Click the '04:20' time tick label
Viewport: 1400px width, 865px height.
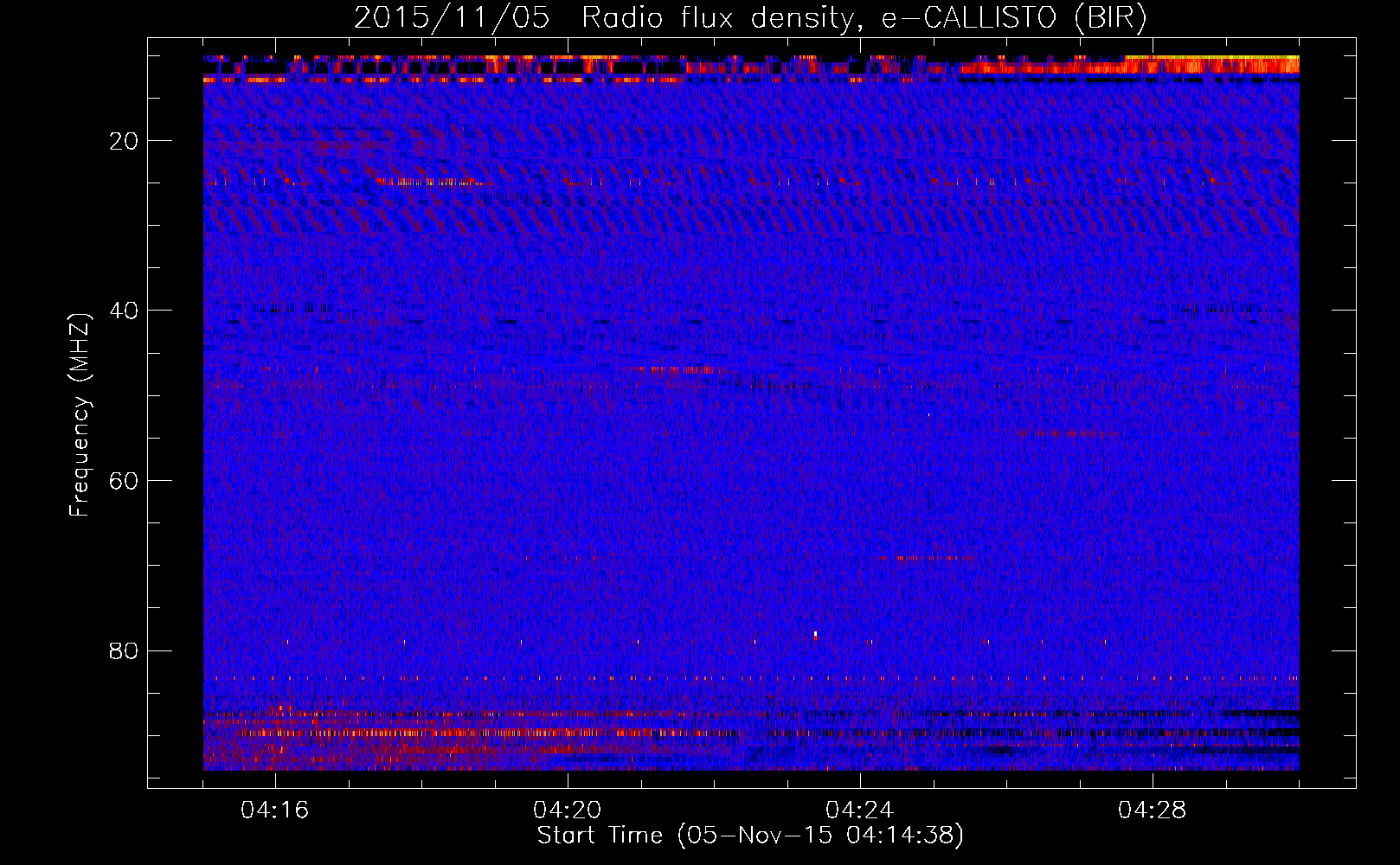point(568,811)
